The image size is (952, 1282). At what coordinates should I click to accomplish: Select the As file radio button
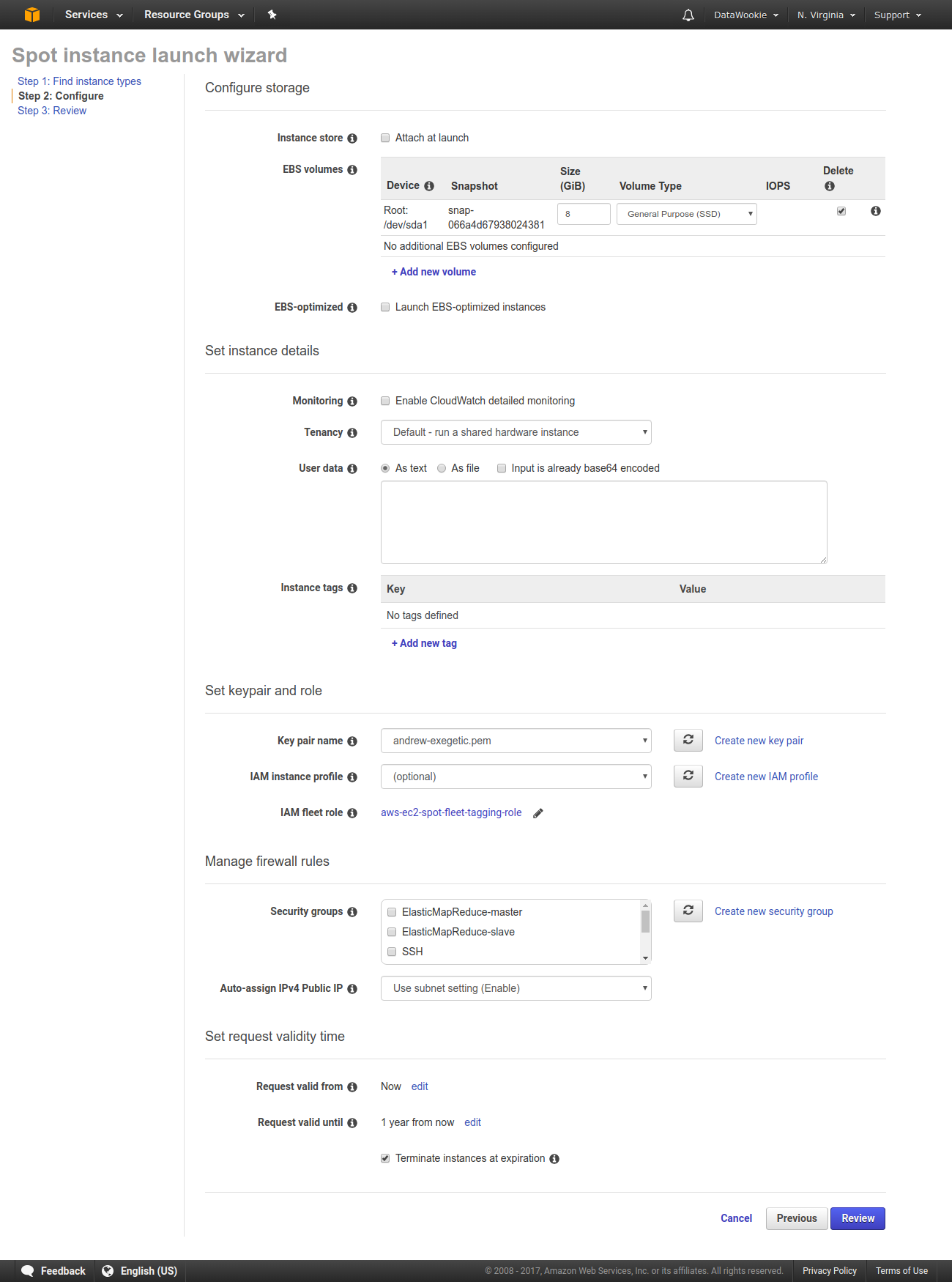pyautogui.click(x=442, y=468)
